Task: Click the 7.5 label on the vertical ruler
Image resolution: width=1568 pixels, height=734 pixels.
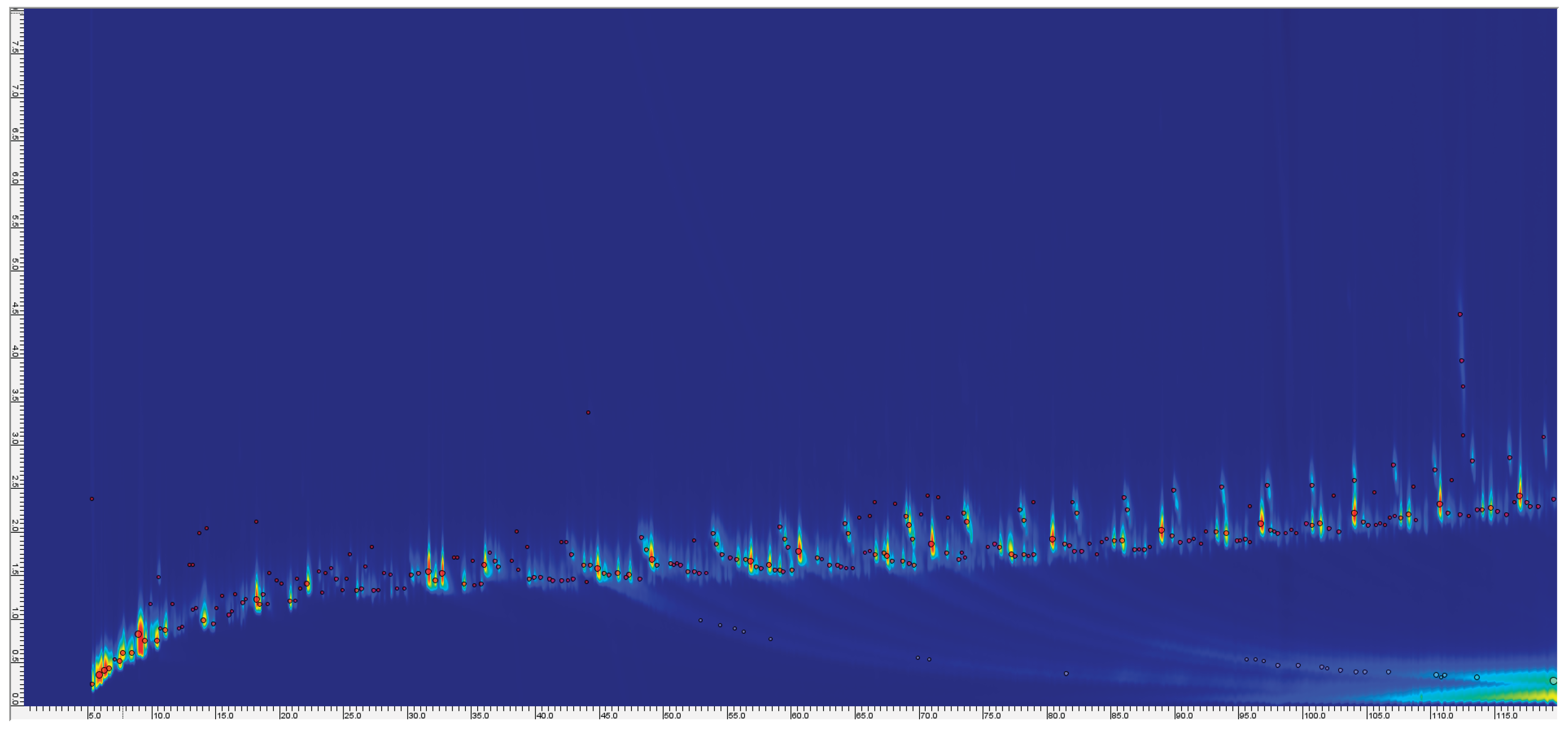Action: pyautogui.click(x=15, y=47)
